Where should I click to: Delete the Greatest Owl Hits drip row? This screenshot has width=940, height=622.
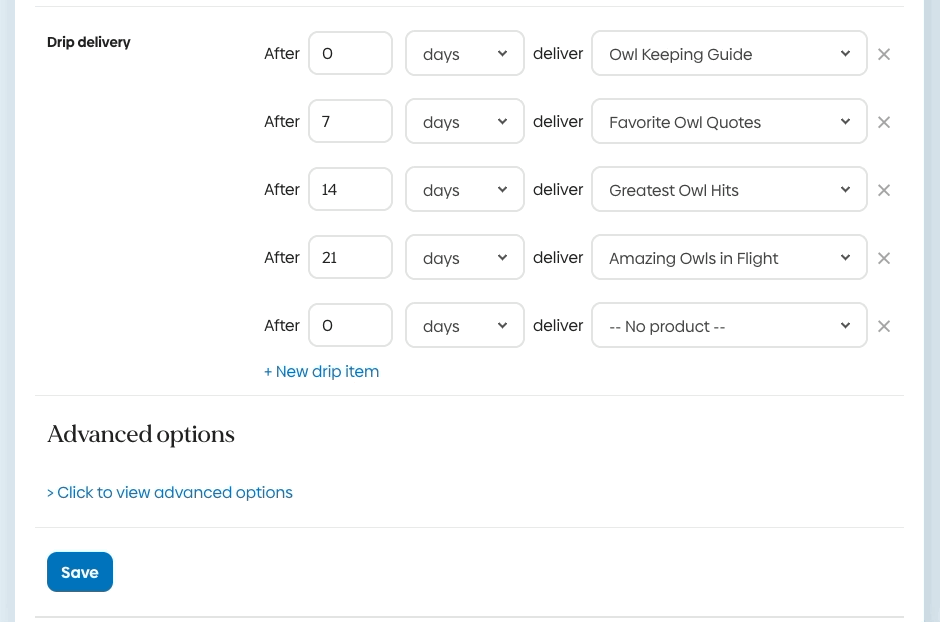coord(884,190)
